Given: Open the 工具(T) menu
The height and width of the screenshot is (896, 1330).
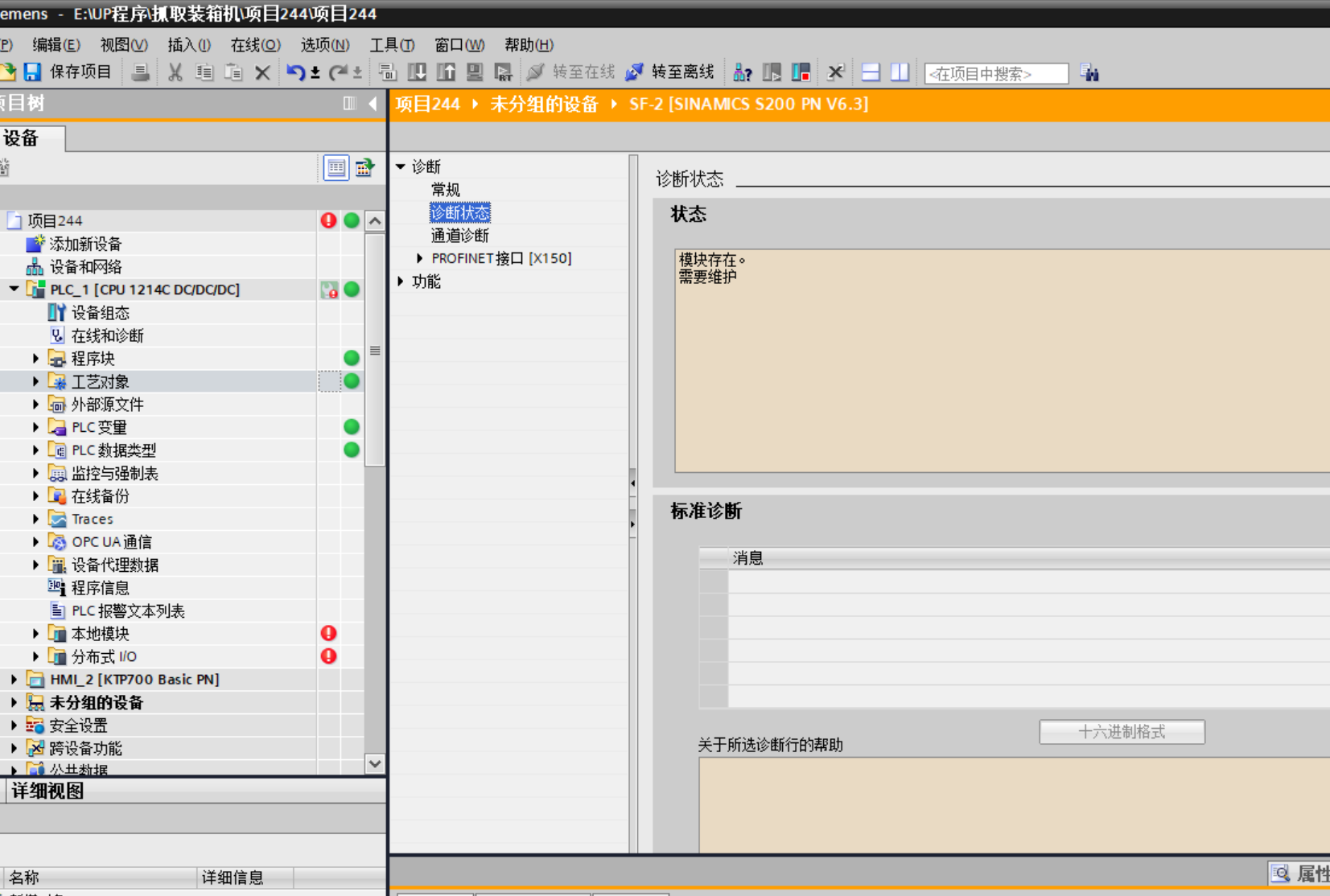Looking at the screenshot, I should (392, 45).
